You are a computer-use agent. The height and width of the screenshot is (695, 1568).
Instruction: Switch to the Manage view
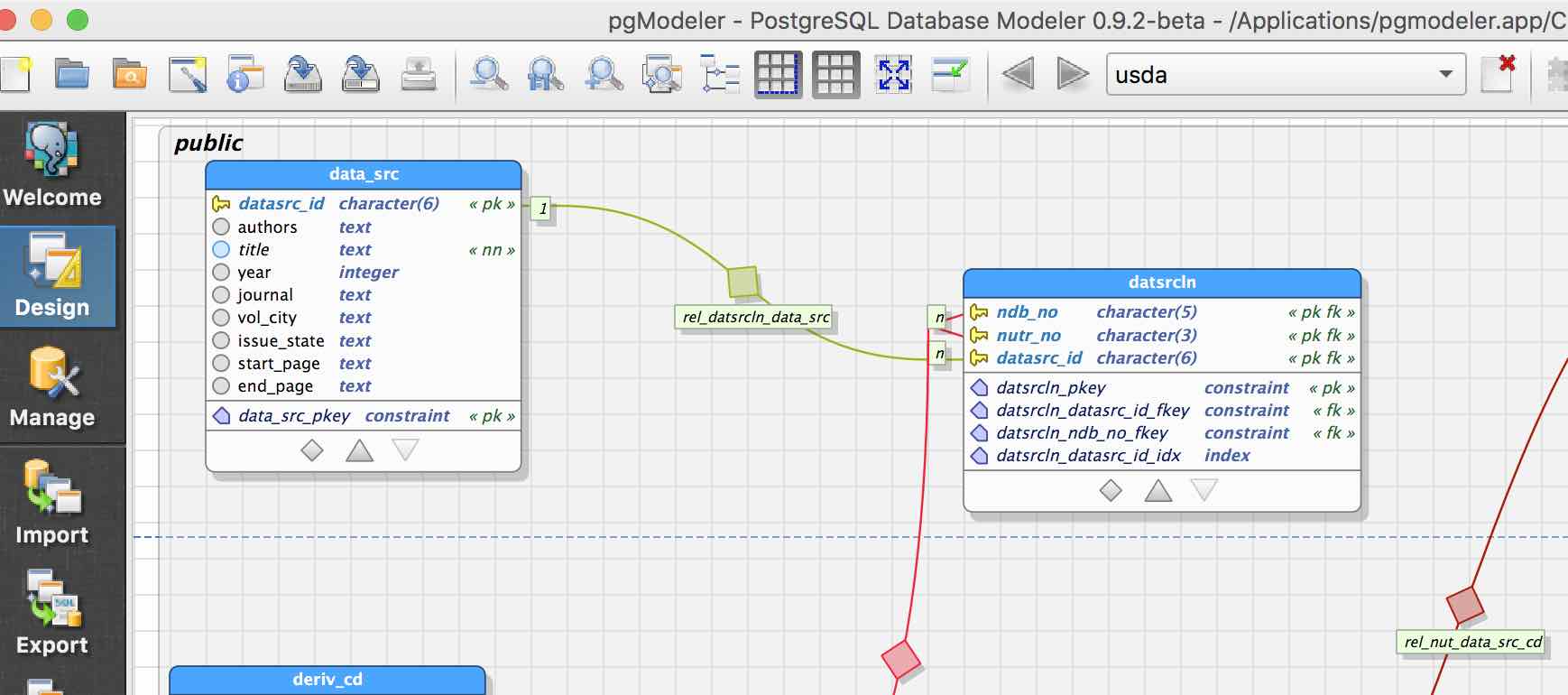pyautogui.click(x=52, y=388)
